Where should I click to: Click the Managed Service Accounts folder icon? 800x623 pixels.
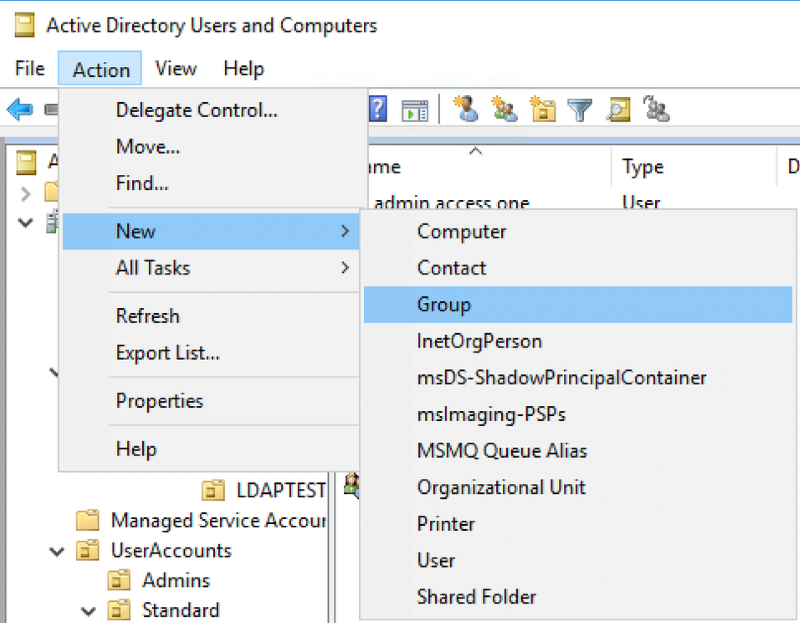pos(87,520)
